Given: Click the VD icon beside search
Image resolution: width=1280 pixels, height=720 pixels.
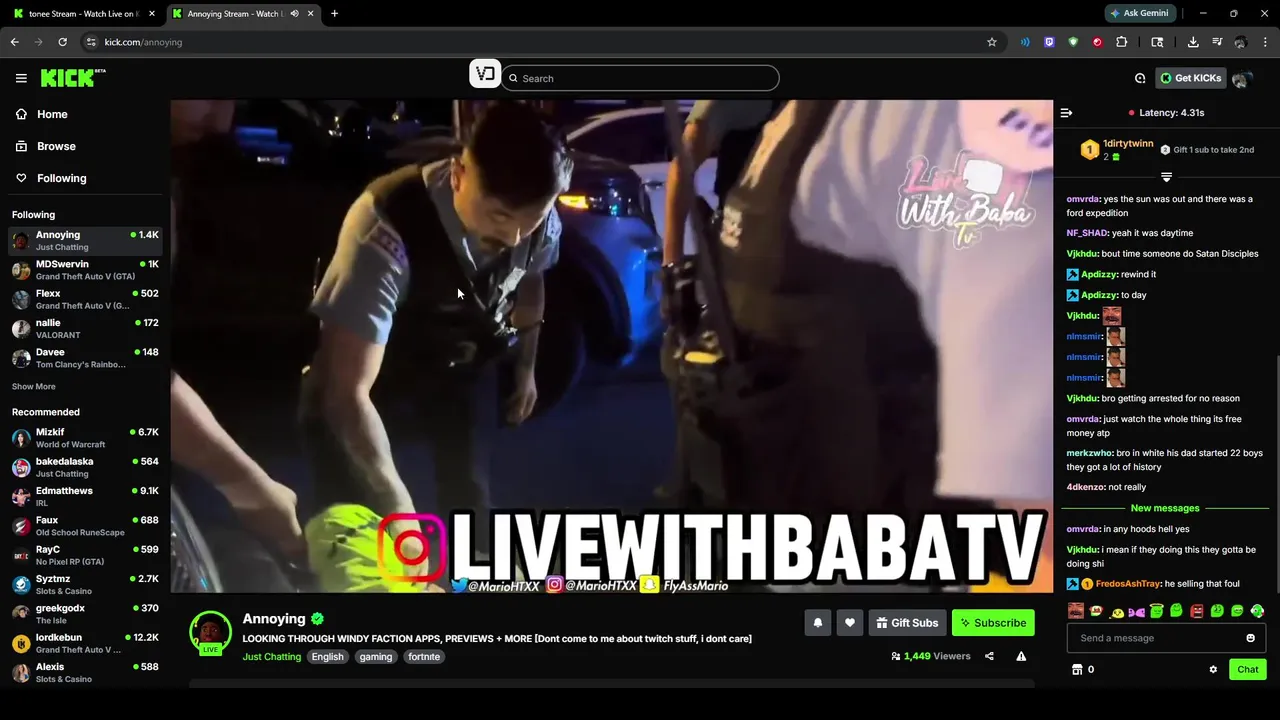Looking at the screenshot, I should pos(485,74).
